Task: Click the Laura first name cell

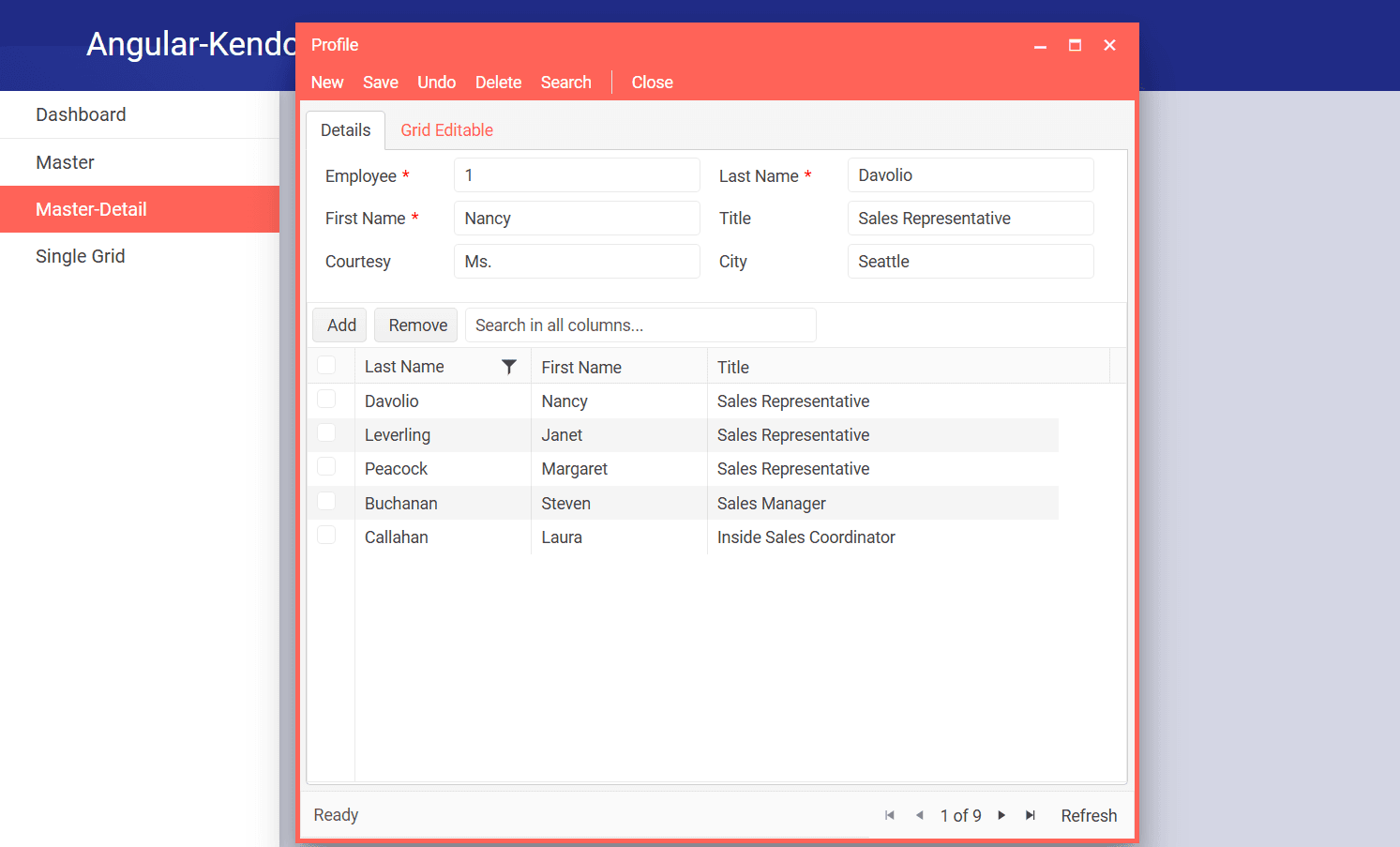Action: tap(619, 537)
